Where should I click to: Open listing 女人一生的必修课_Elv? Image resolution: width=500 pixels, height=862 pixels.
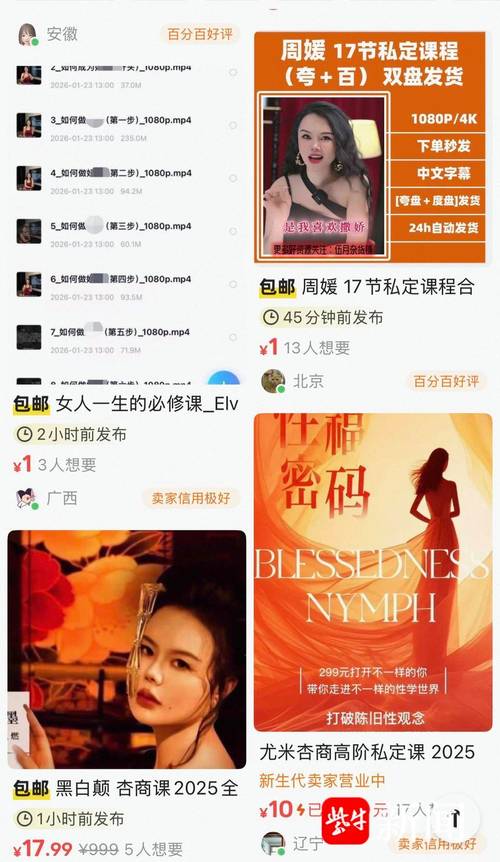(x=126, y=404)
